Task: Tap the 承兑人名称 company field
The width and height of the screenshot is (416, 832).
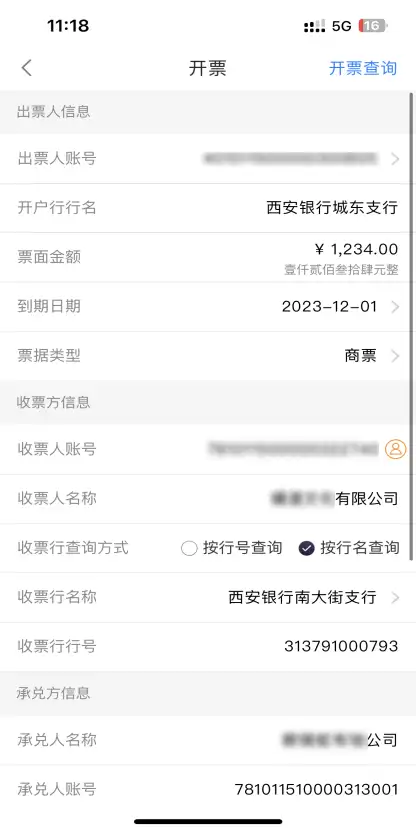Action: [208, 740]
